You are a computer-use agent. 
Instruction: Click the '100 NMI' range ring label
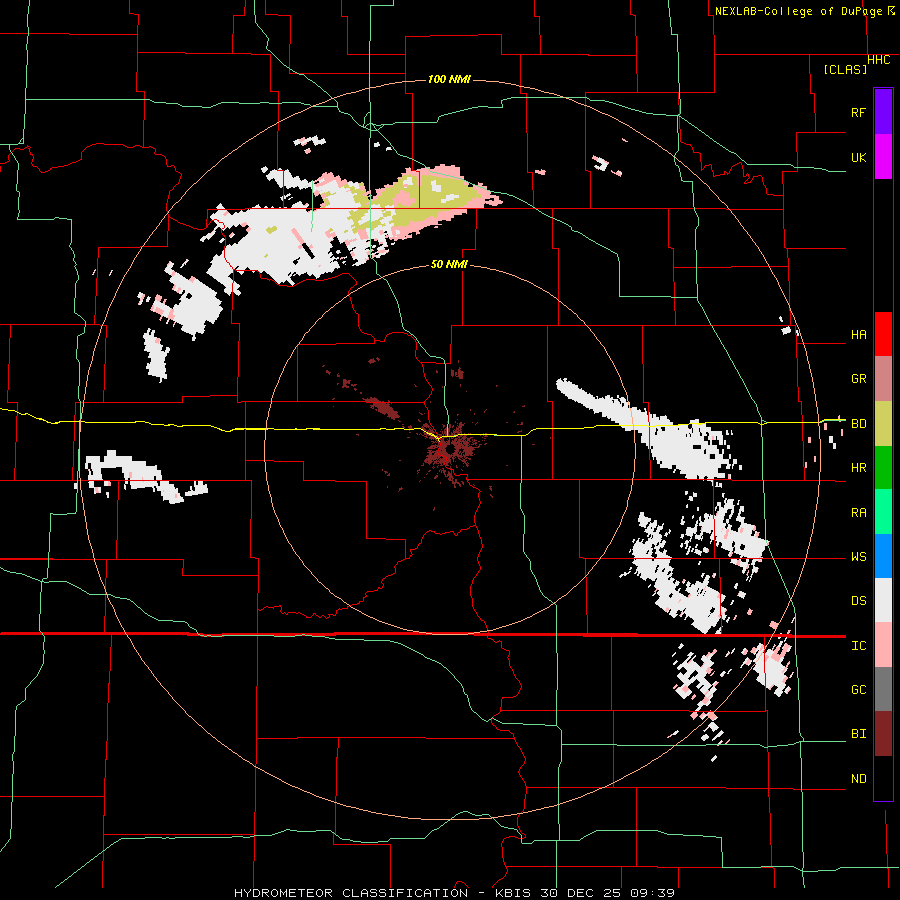pyautogui.click(x=449, y=79)
